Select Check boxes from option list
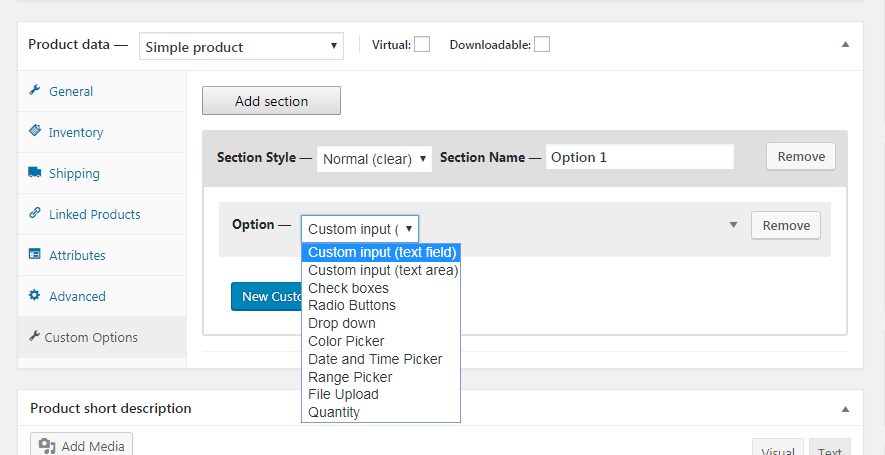 [x=348, y=288]
